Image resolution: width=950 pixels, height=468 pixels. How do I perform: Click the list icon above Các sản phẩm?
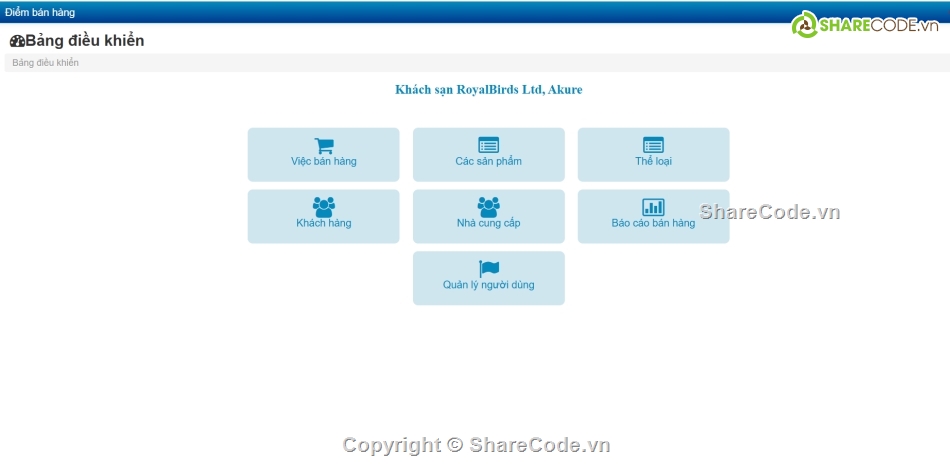click(x=488, y=146)
